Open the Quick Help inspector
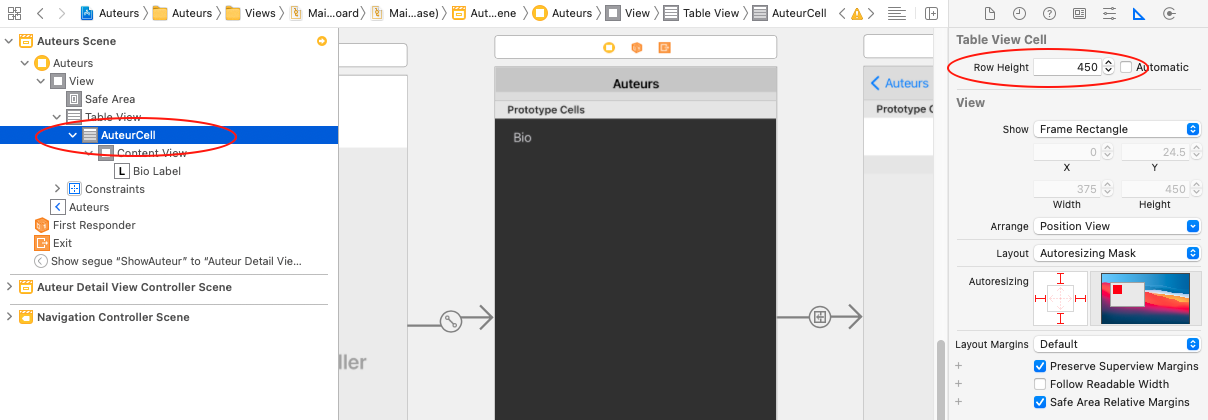 tap(1049, 14)
